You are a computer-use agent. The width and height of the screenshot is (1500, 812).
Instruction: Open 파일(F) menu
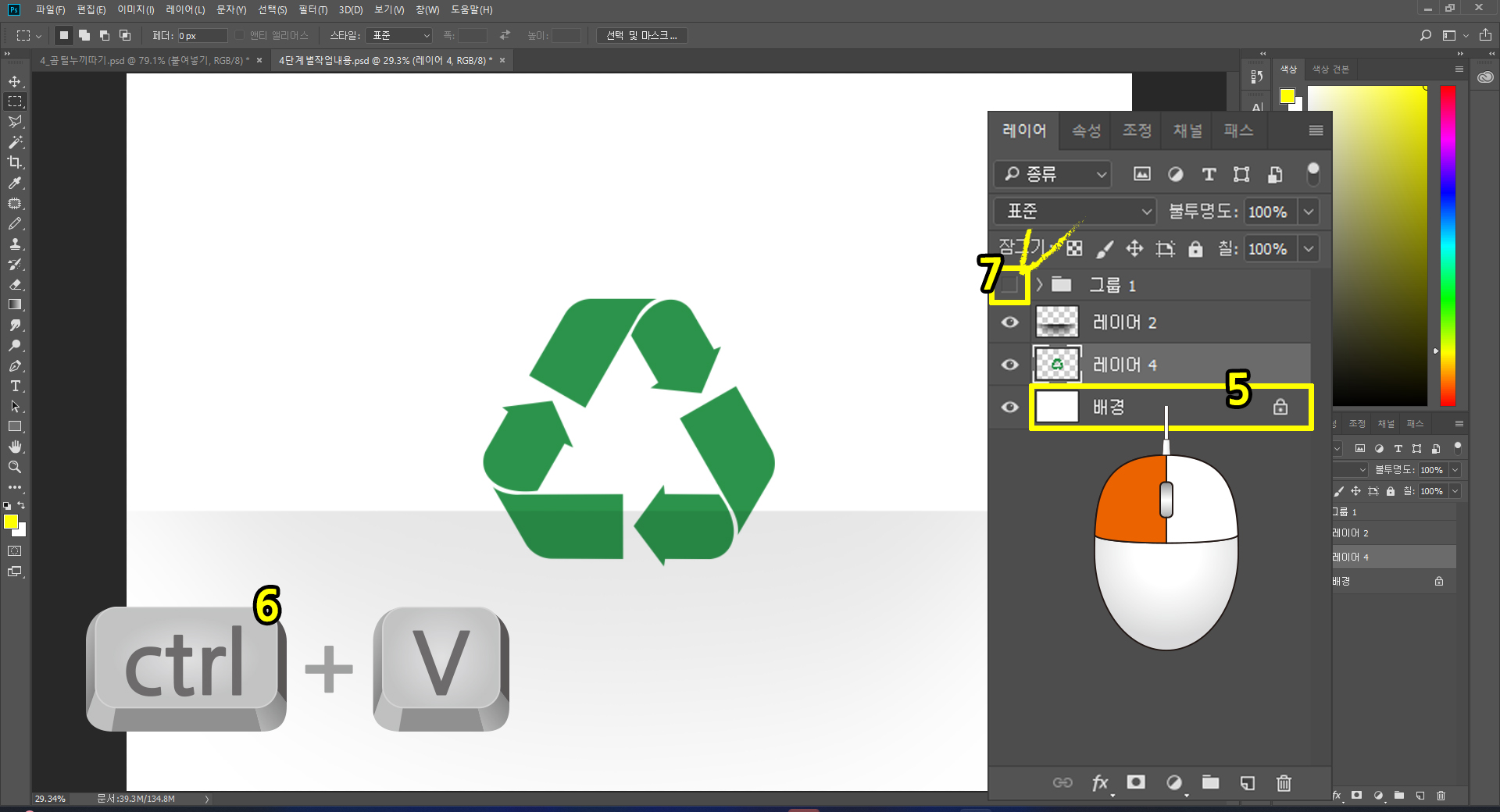(50, 9)
